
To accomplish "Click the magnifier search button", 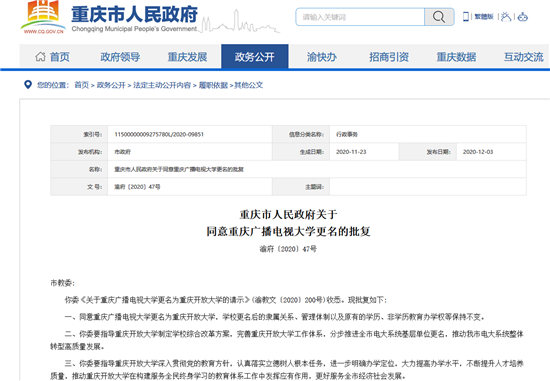I will [x=438, y=16].
